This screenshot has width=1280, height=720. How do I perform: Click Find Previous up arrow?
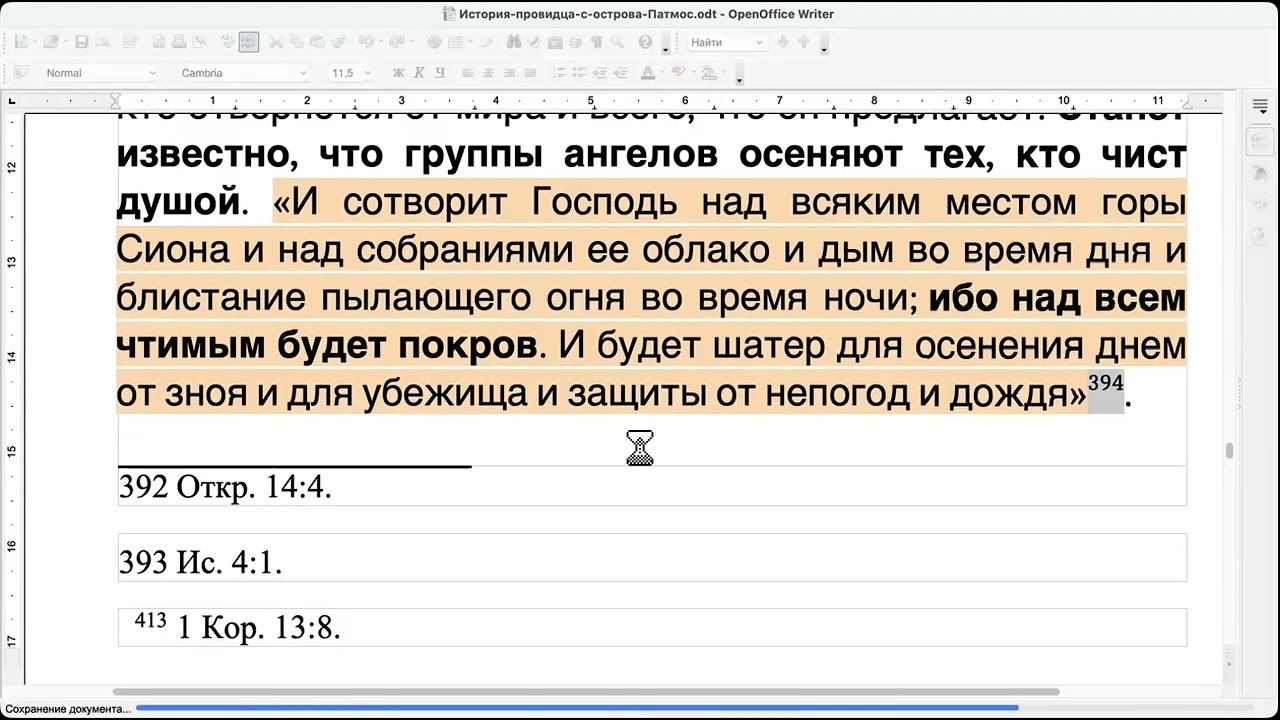(803, 42)
